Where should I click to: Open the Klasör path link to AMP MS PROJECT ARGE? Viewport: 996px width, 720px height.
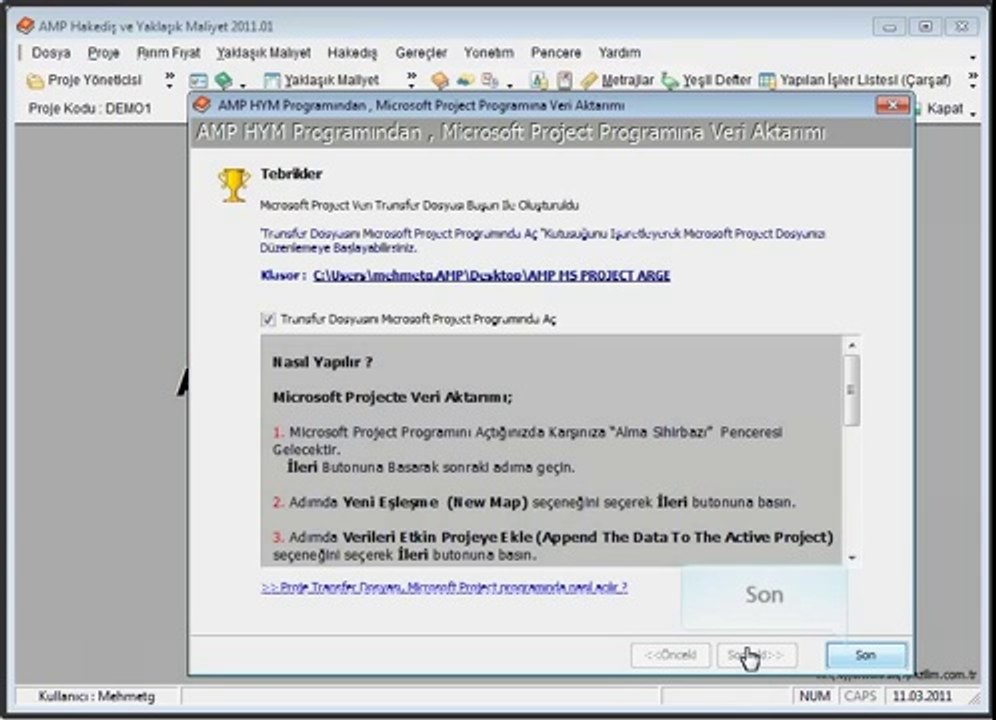pyautogui.click(x=492, y=275)
